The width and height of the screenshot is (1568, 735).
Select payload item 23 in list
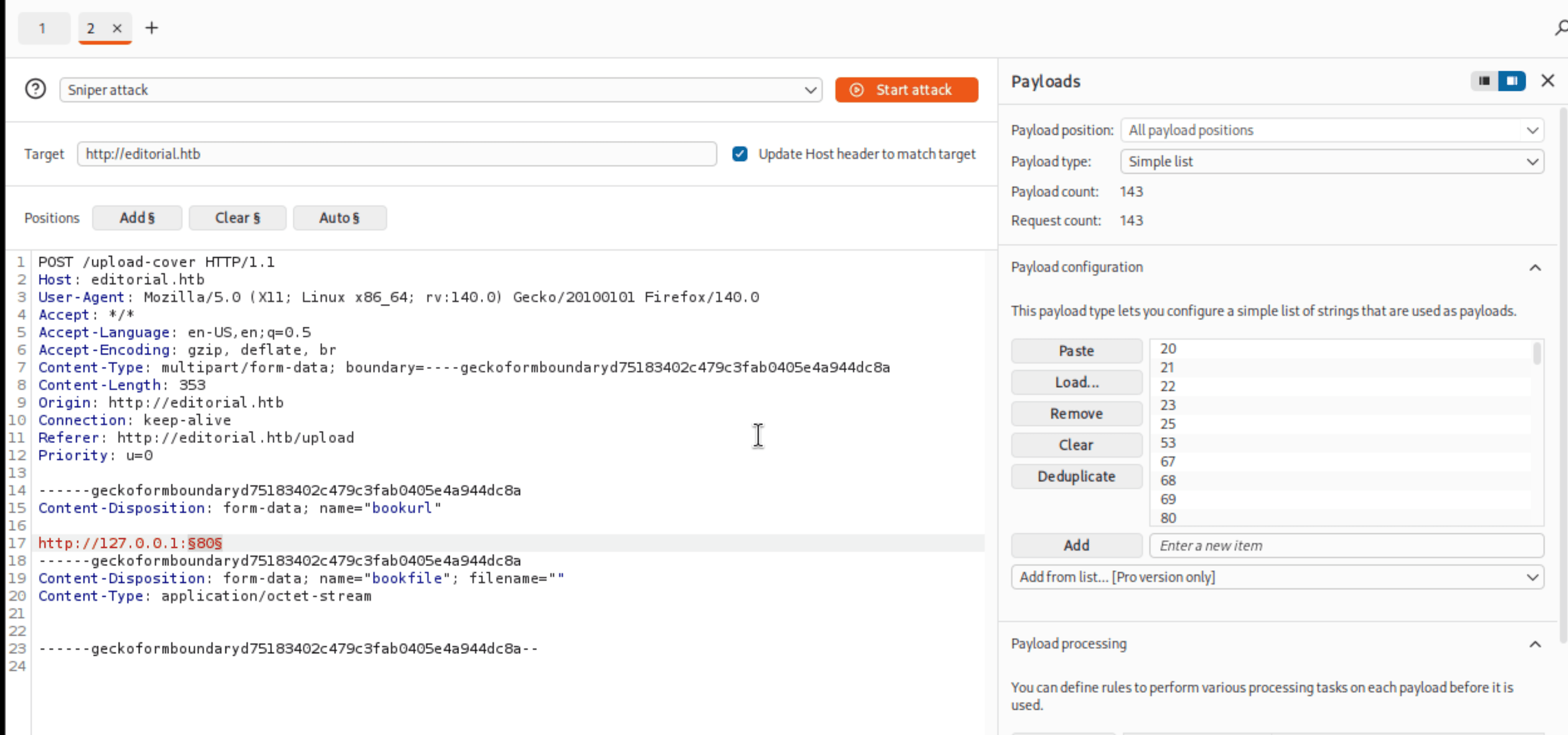(x=1341, y=405)
